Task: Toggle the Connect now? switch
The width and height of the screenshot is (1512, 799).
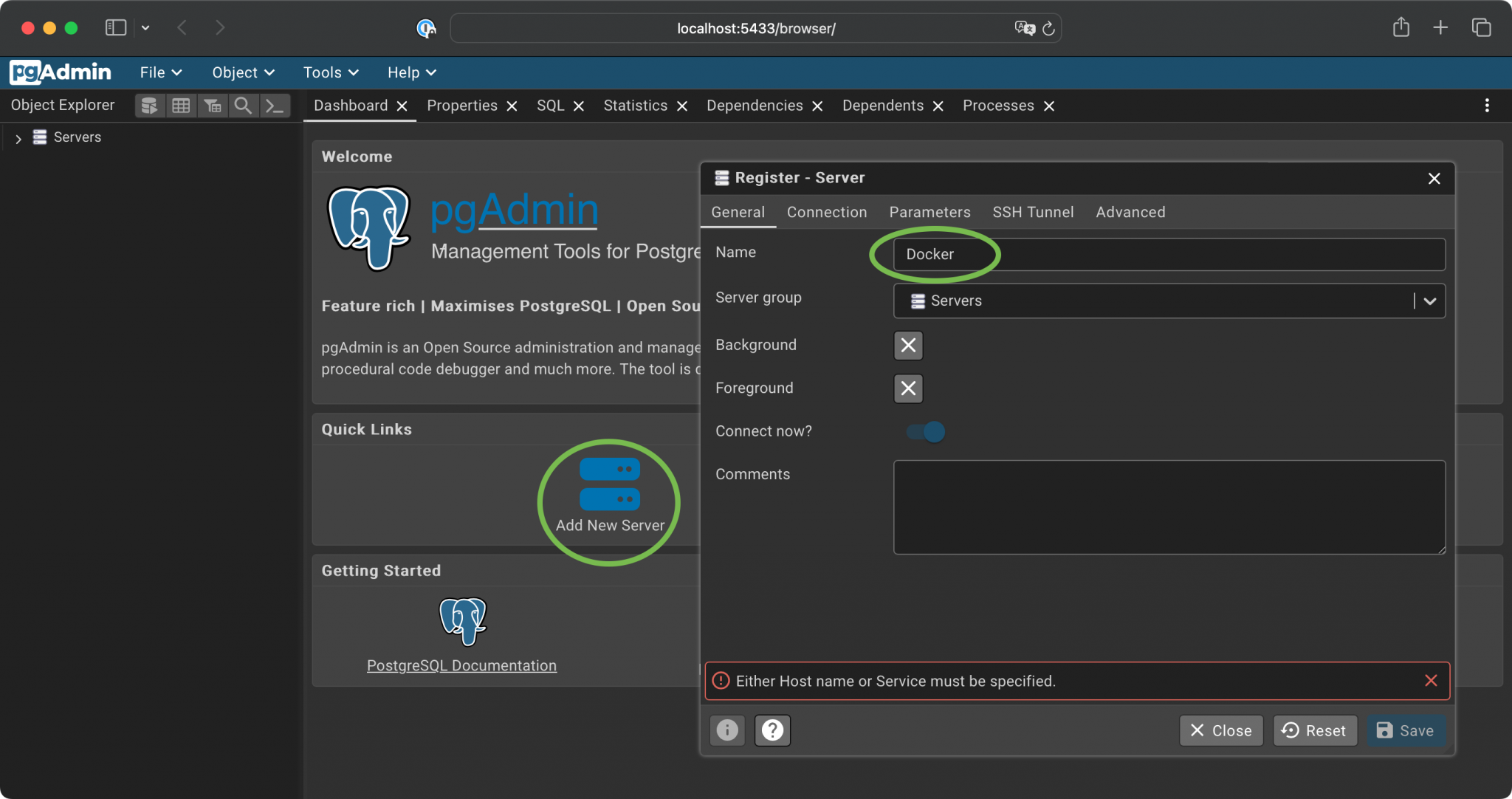Action: (926, 431)
